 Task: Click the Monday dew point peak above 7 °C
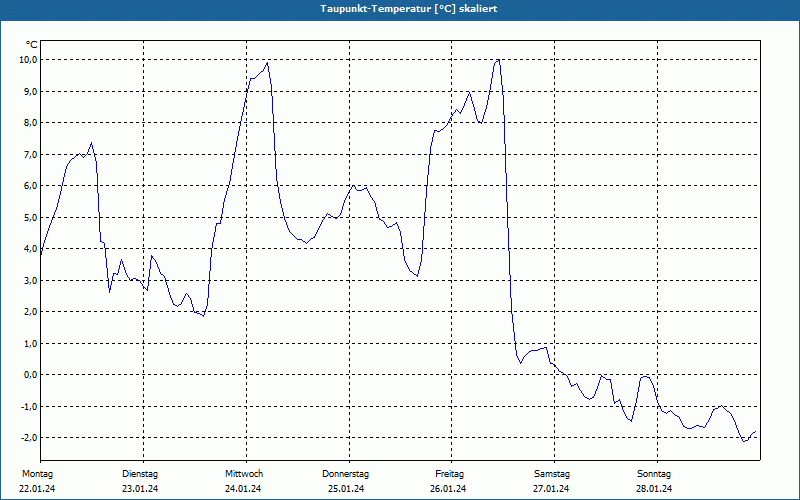91,143
